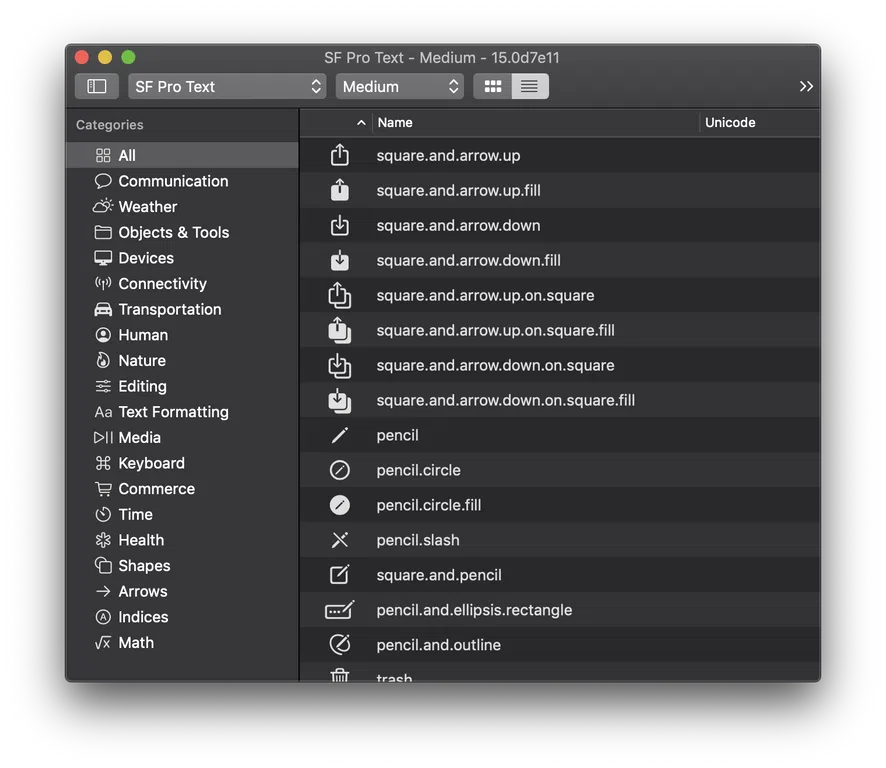Click the square.and.arrow.up.fill symbol icon
Image resolution: width=886 pixels, height=768 pixels.
pos(340,190)
